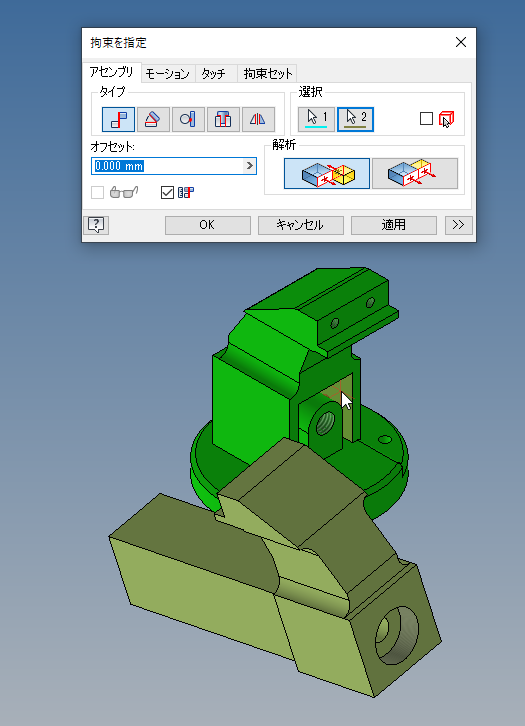Image resolution: width=525 pixels, height=726 pixels.
Task: Select the Insert constraint type icon
Action: pyautogui.click(x=223, y=119)
